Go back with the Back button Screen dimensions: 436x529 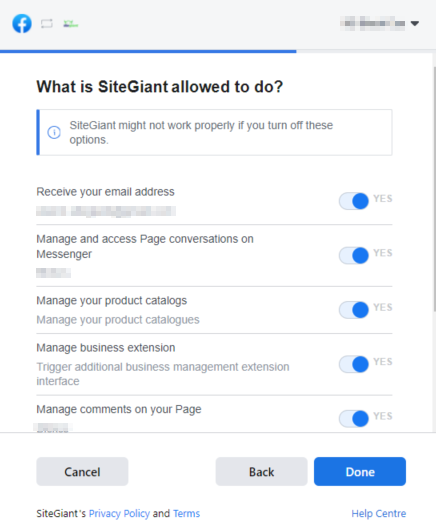pos(262,472)
